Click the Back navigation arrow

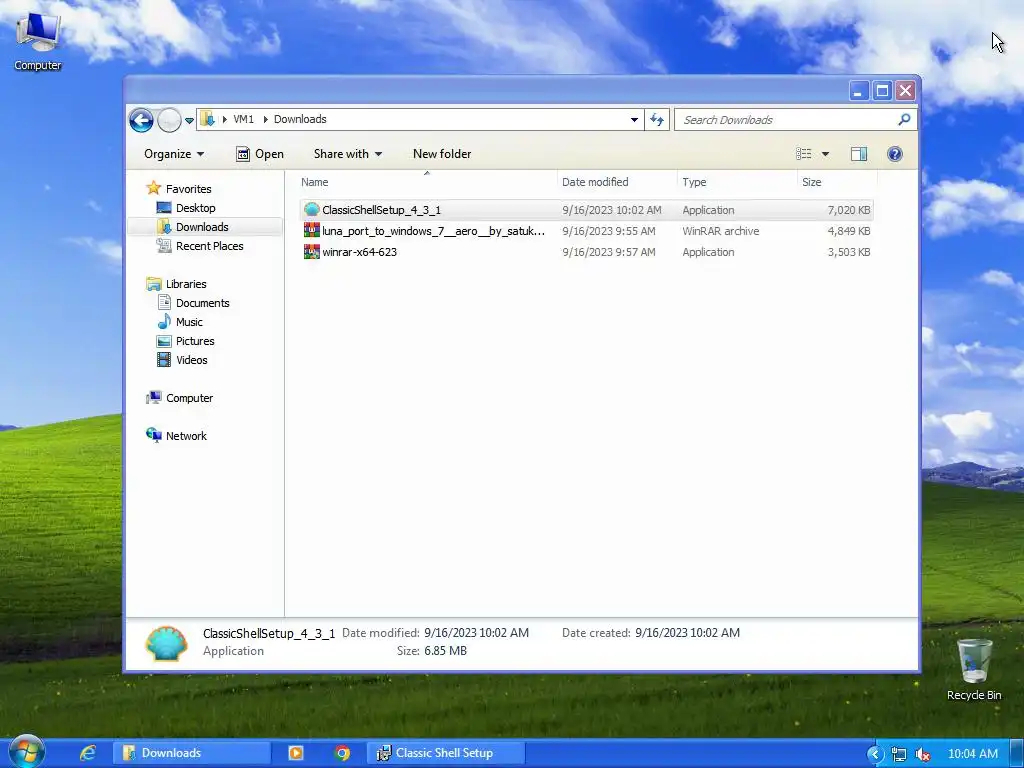point(141,120)
